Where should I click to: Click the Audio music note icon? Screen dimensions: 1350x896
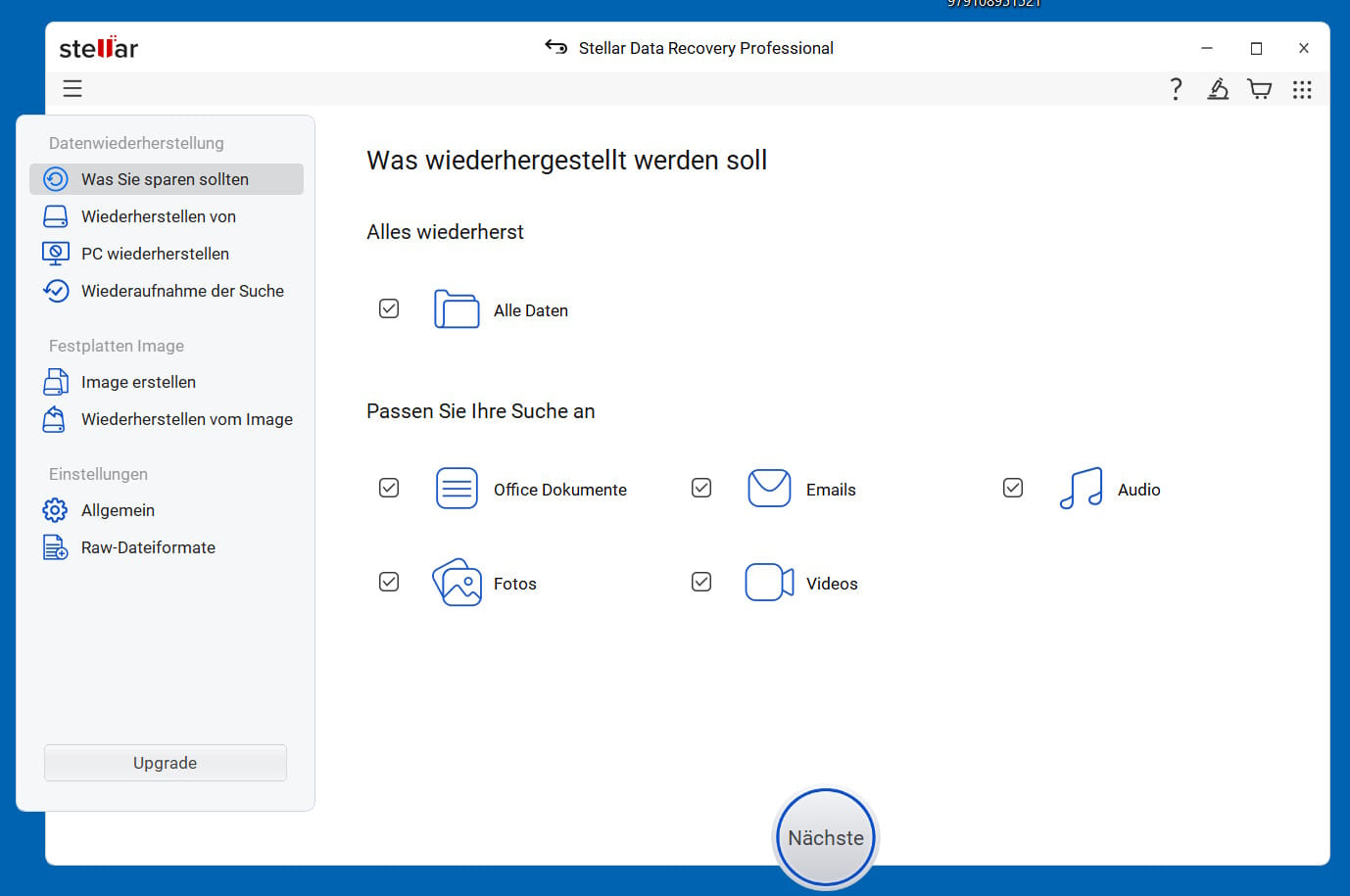coord(1081,489)
